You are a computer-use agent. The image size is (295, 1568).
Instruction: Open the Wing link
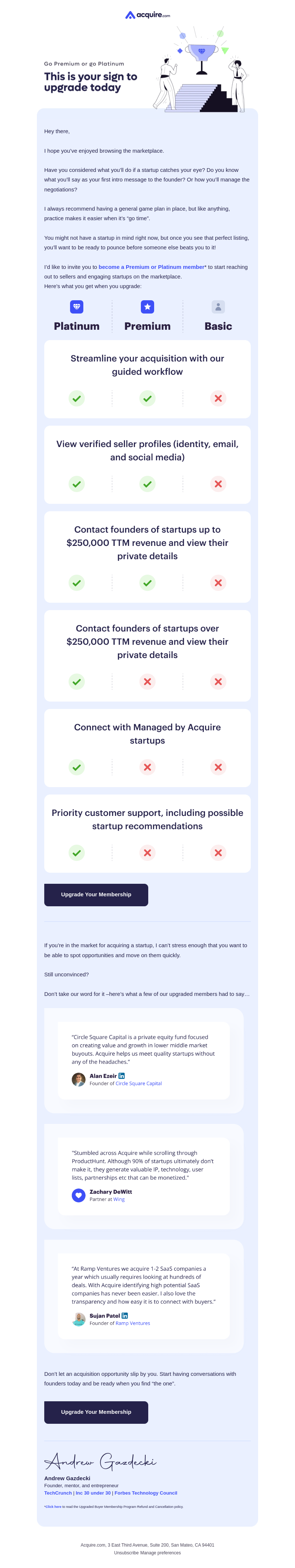coord(119,1199)
